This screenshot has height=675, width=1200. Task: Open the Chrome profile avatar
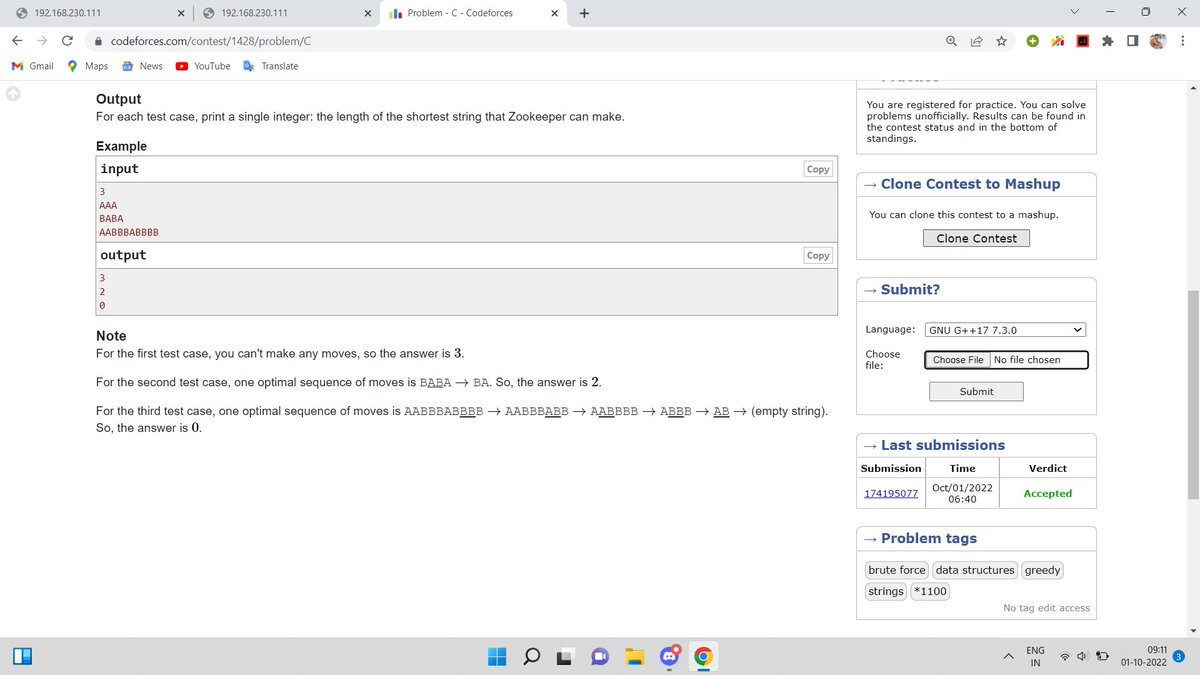[x=1158, y=41]
